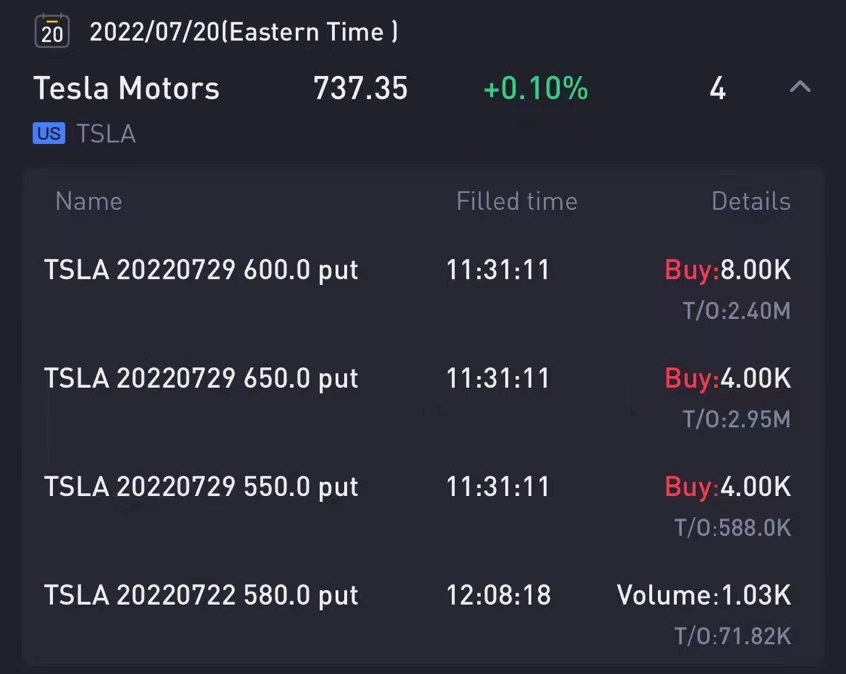Click the blue US market badge
846x674 pixels.
[x=49, y=133]
